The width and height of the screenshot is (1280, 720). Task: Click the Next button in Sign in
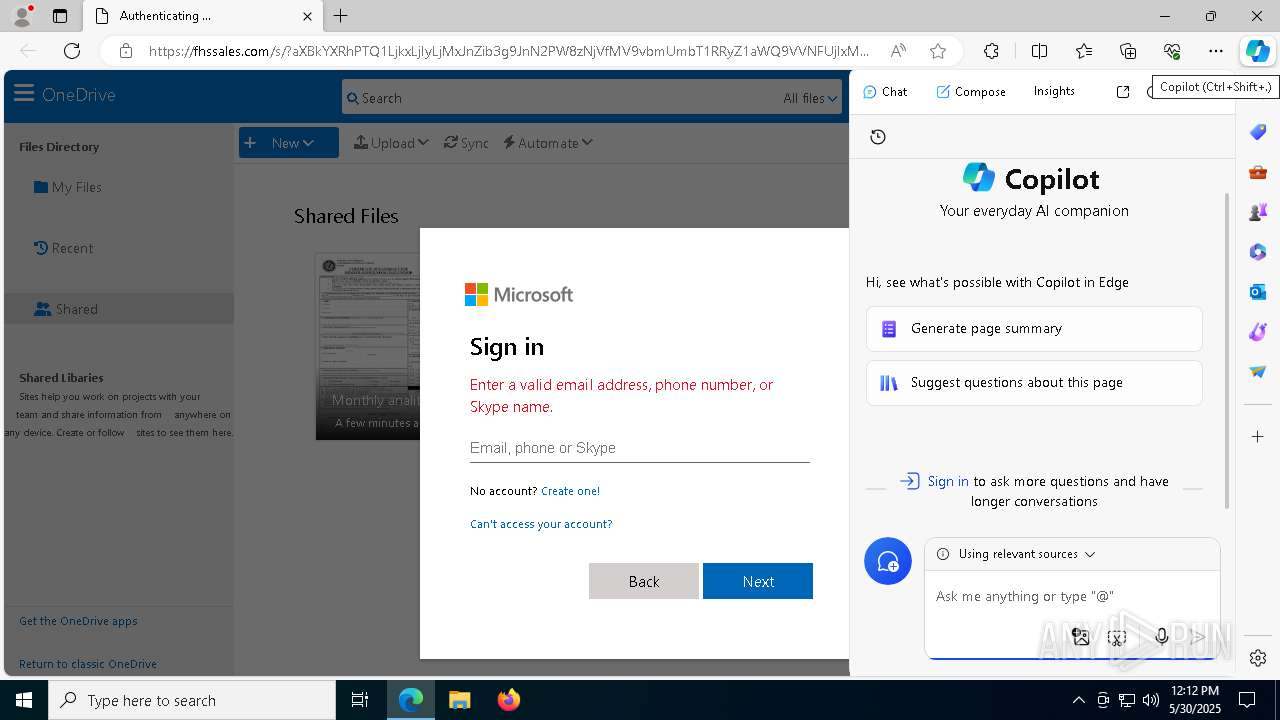point(758,581)
